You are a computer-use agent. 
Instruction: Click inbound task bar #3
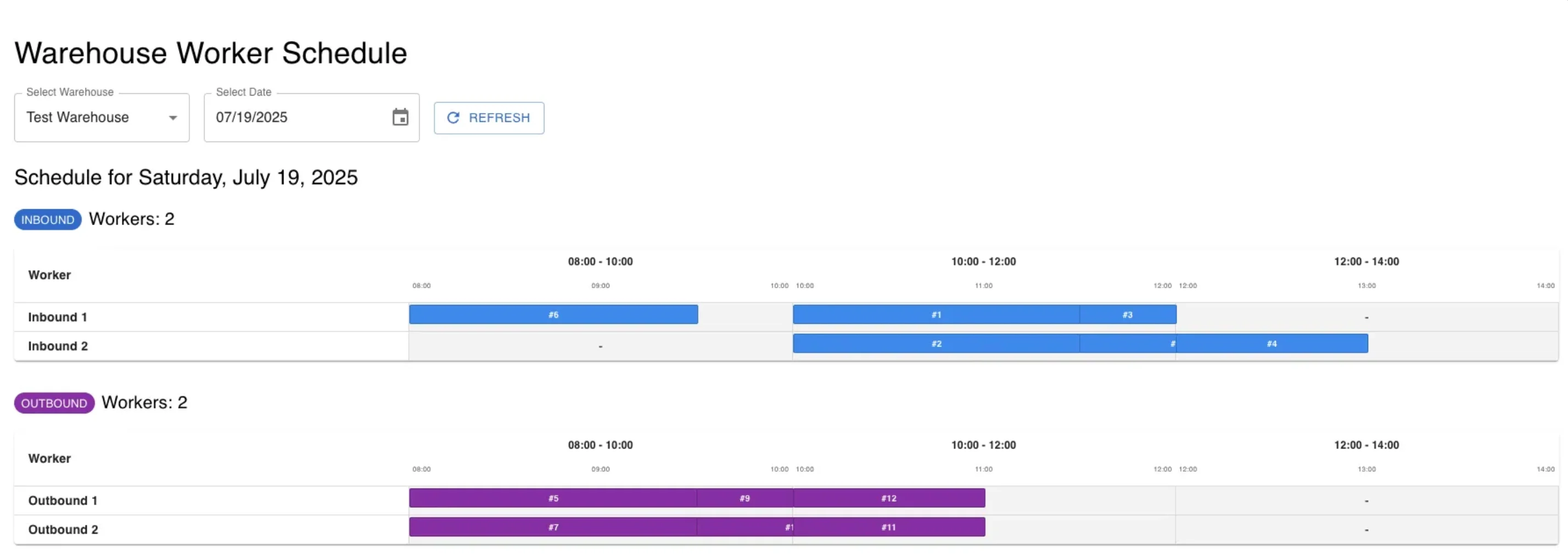click(1128, 315)
